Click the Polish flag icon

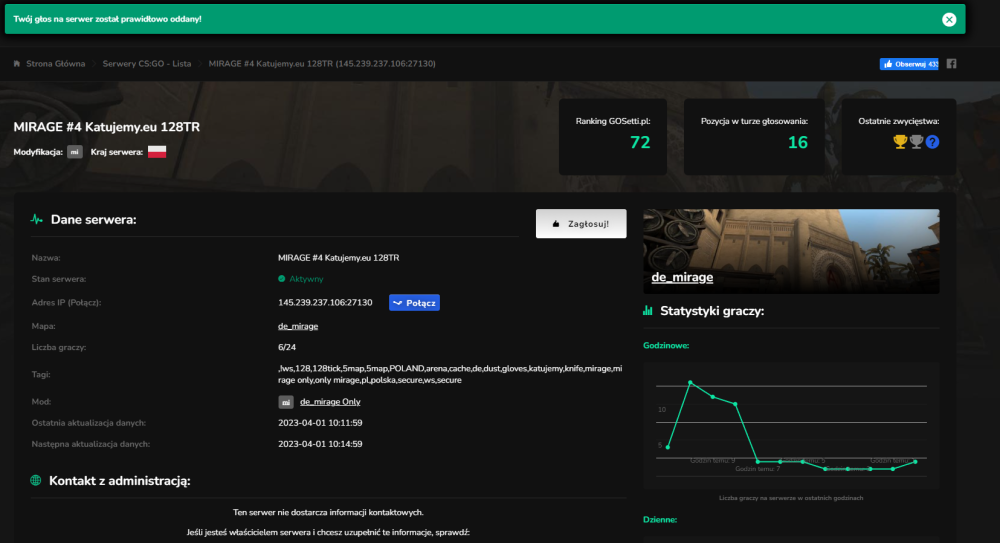157,152
